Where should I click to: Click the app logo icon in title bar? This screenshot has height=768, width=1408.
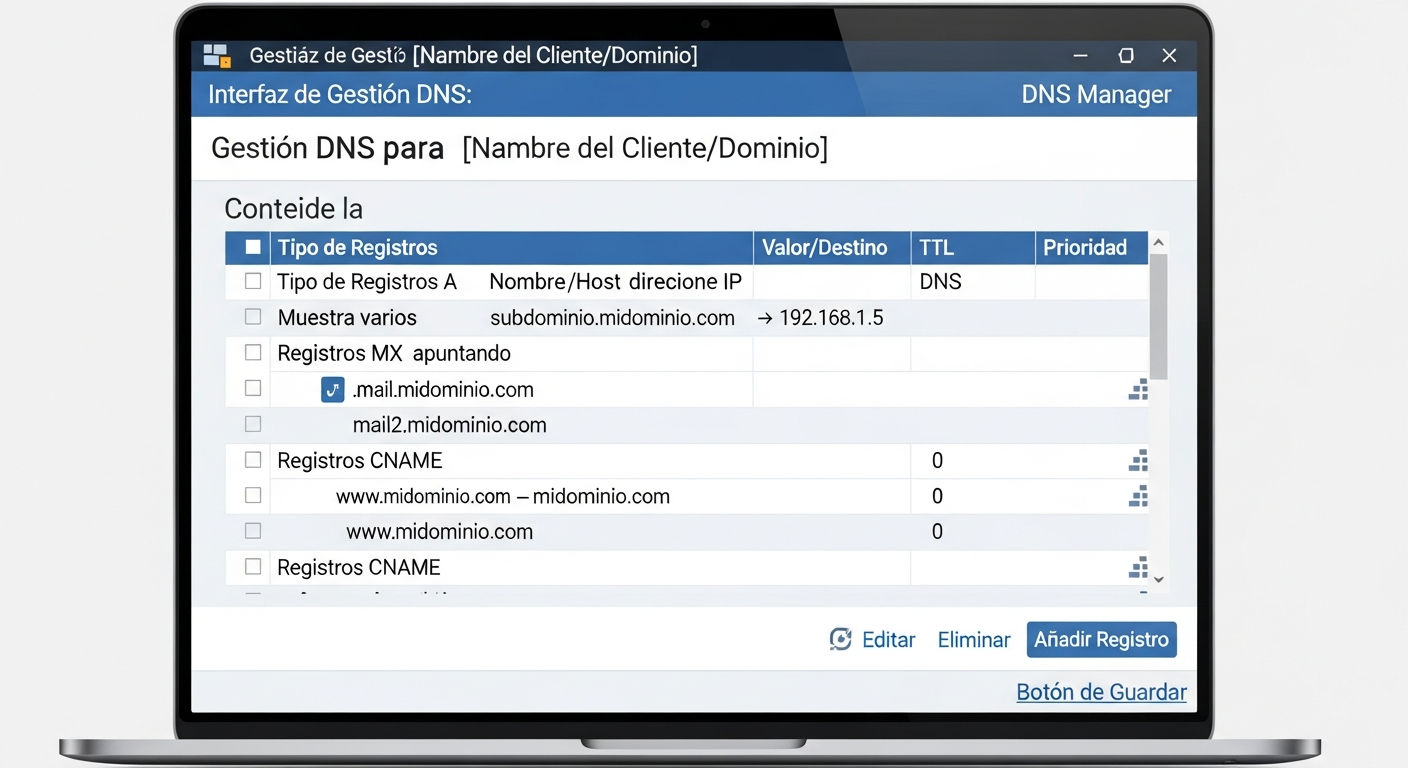point(217,55)
